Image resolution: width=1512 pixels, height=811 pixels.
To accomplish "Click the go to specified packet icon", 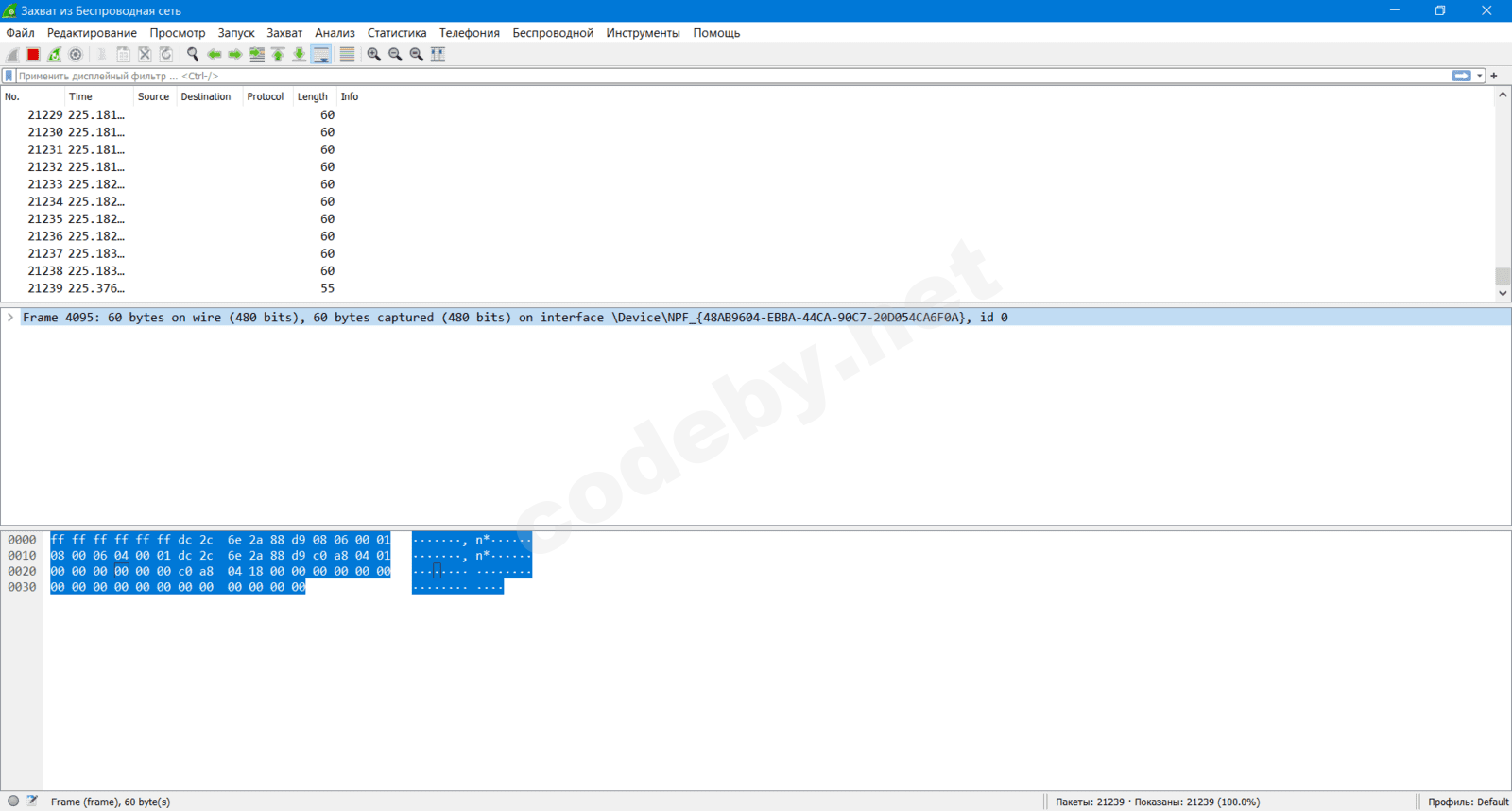I will click(257, 55).
